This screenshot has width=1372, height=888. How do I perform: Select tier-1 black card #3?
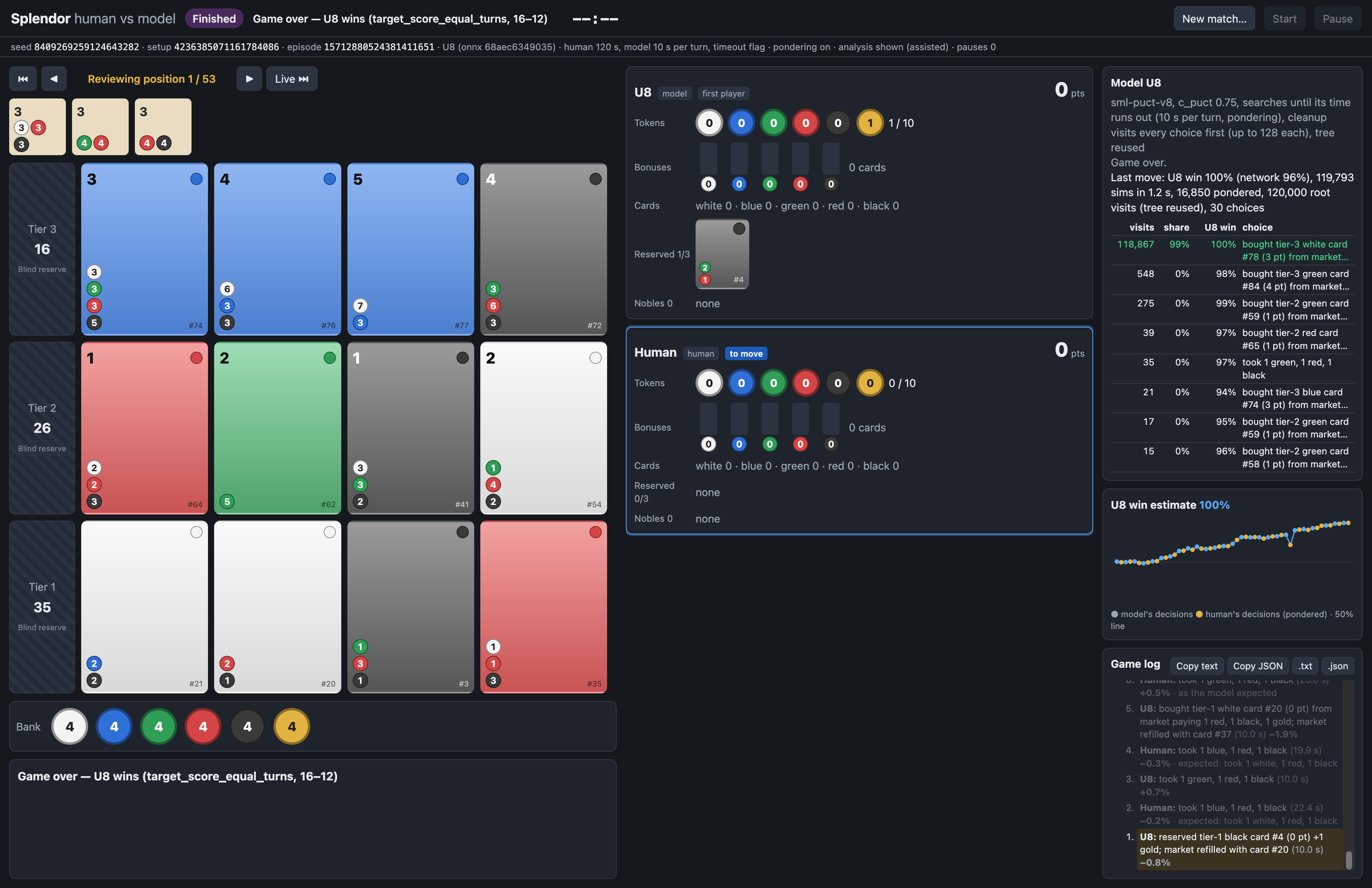[x=411, y=607]
